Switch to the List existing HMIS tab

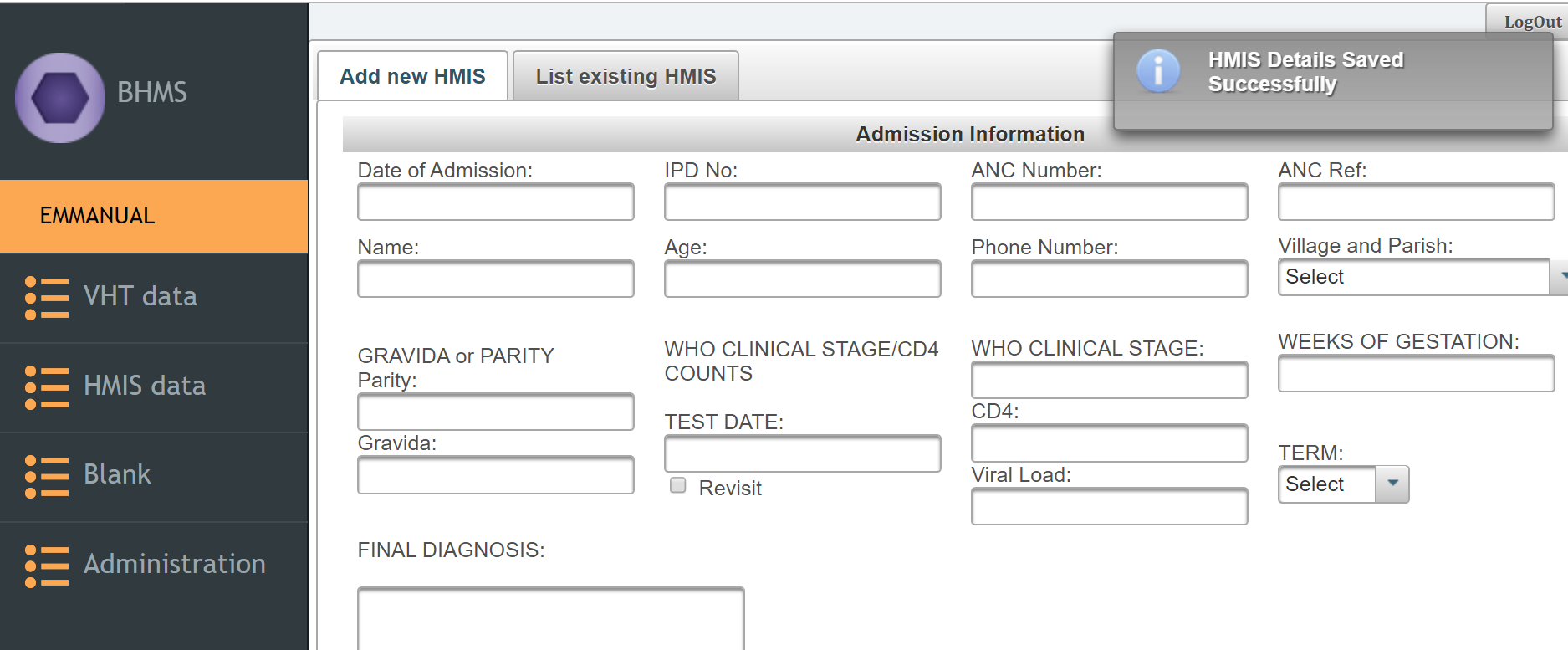(626, 76)
